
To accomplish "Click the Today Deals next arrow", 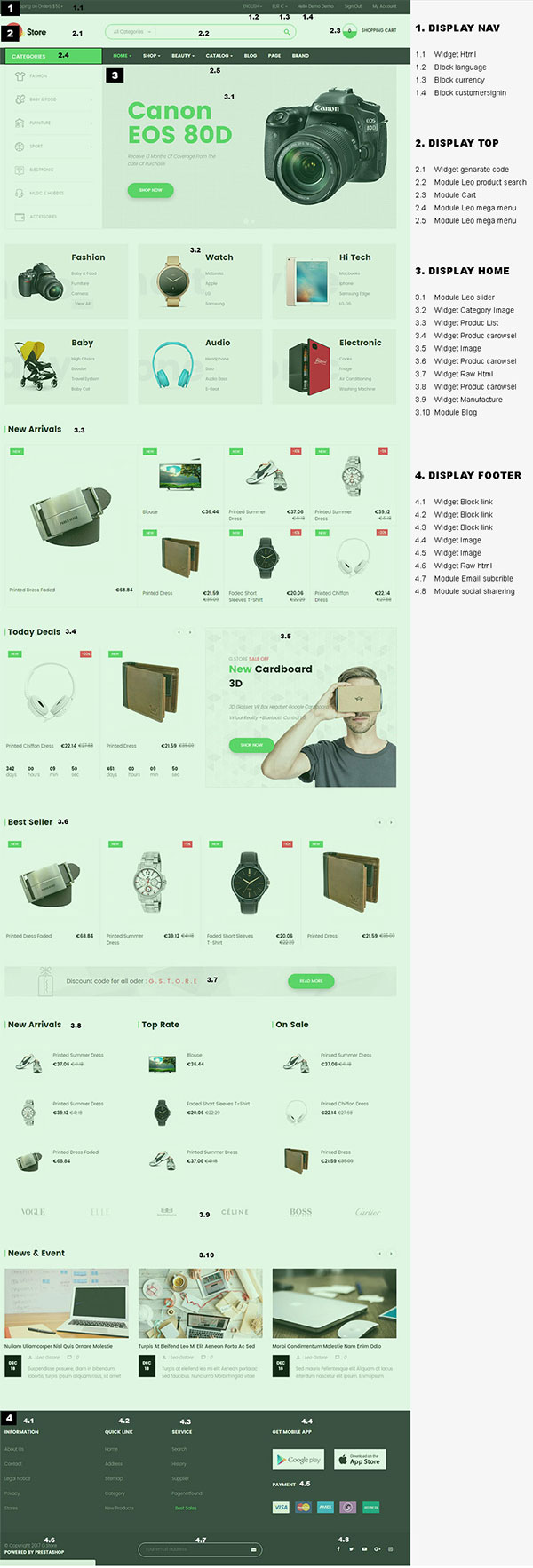I will [x=190, y=632].
